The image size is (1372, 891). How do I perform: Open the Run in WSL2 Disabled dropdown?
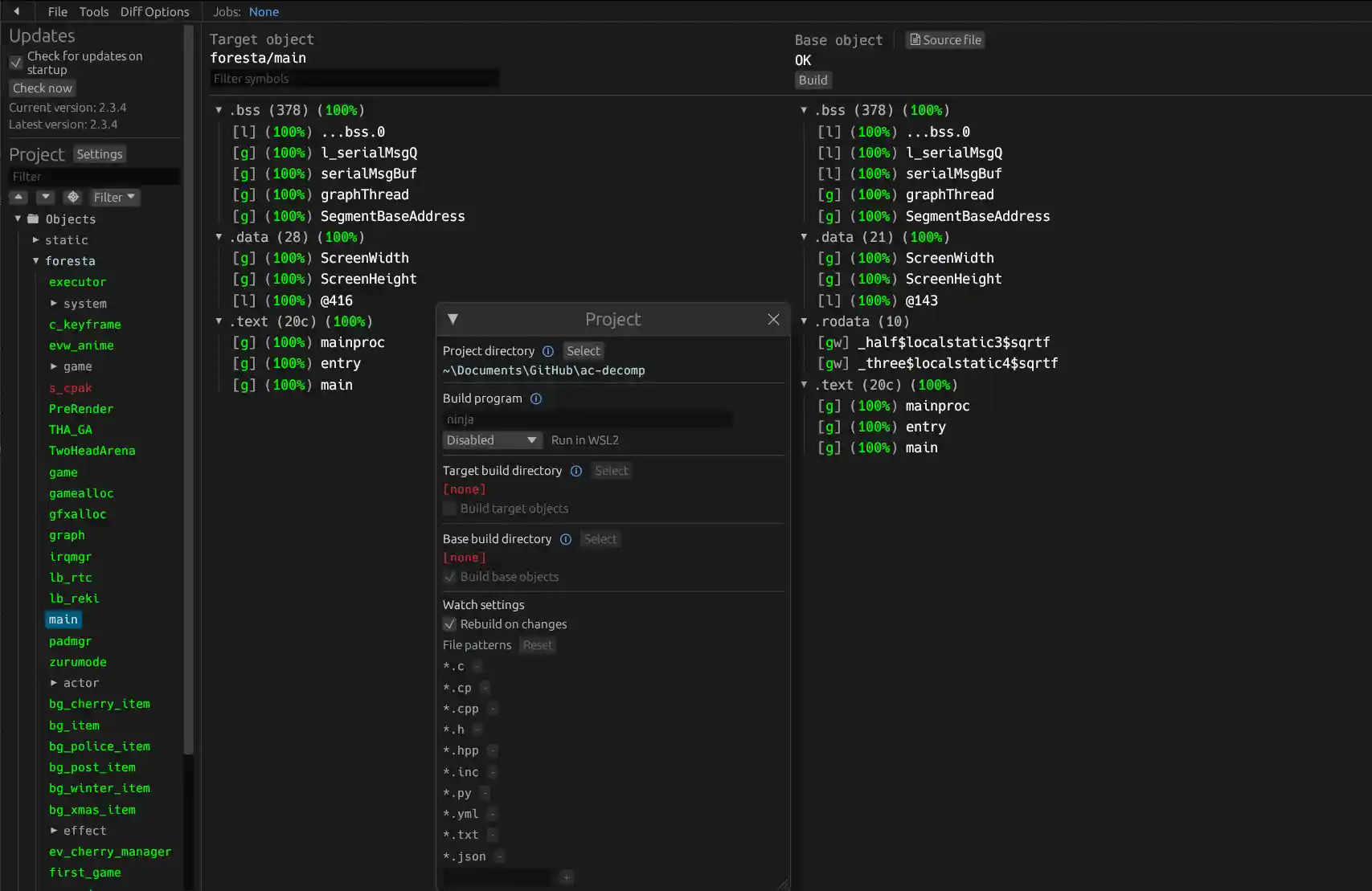tap(492, 440)
